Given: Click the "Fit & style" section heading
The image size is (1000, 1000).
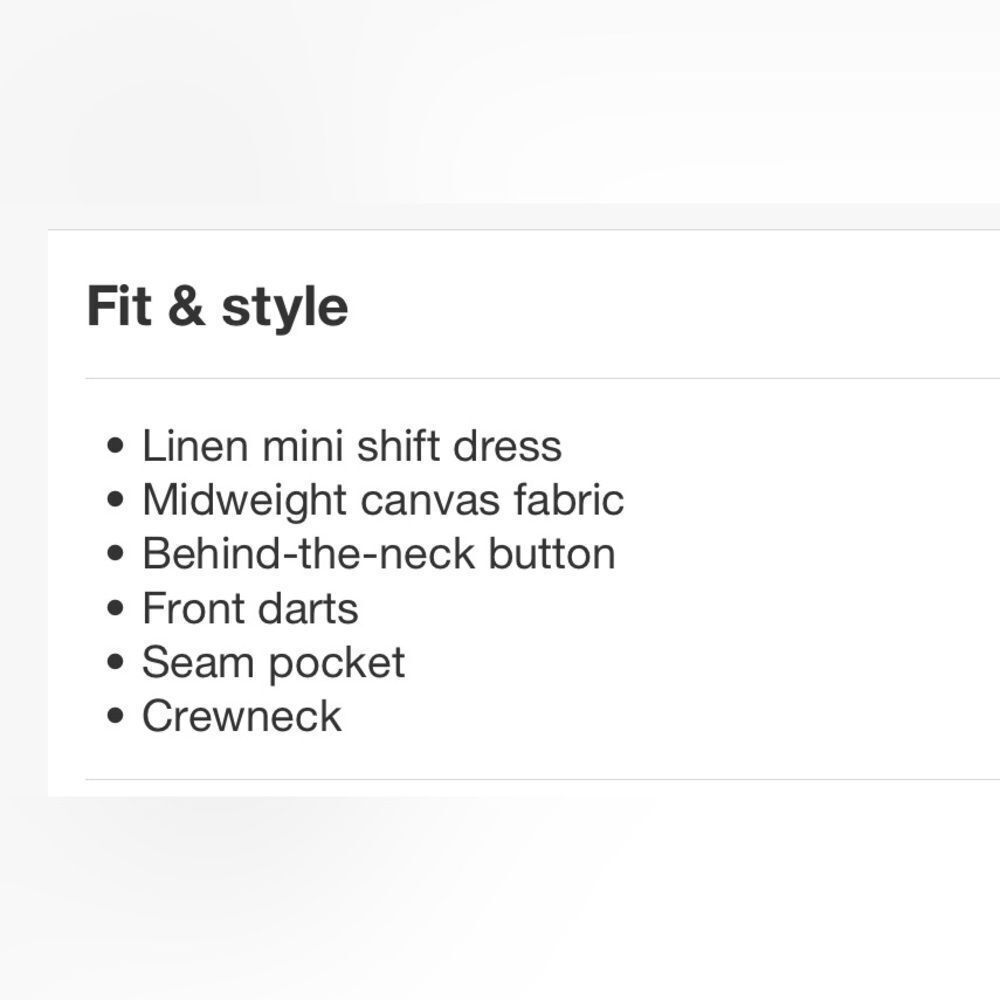Looking at the screenshot, I should click(217, 308).
